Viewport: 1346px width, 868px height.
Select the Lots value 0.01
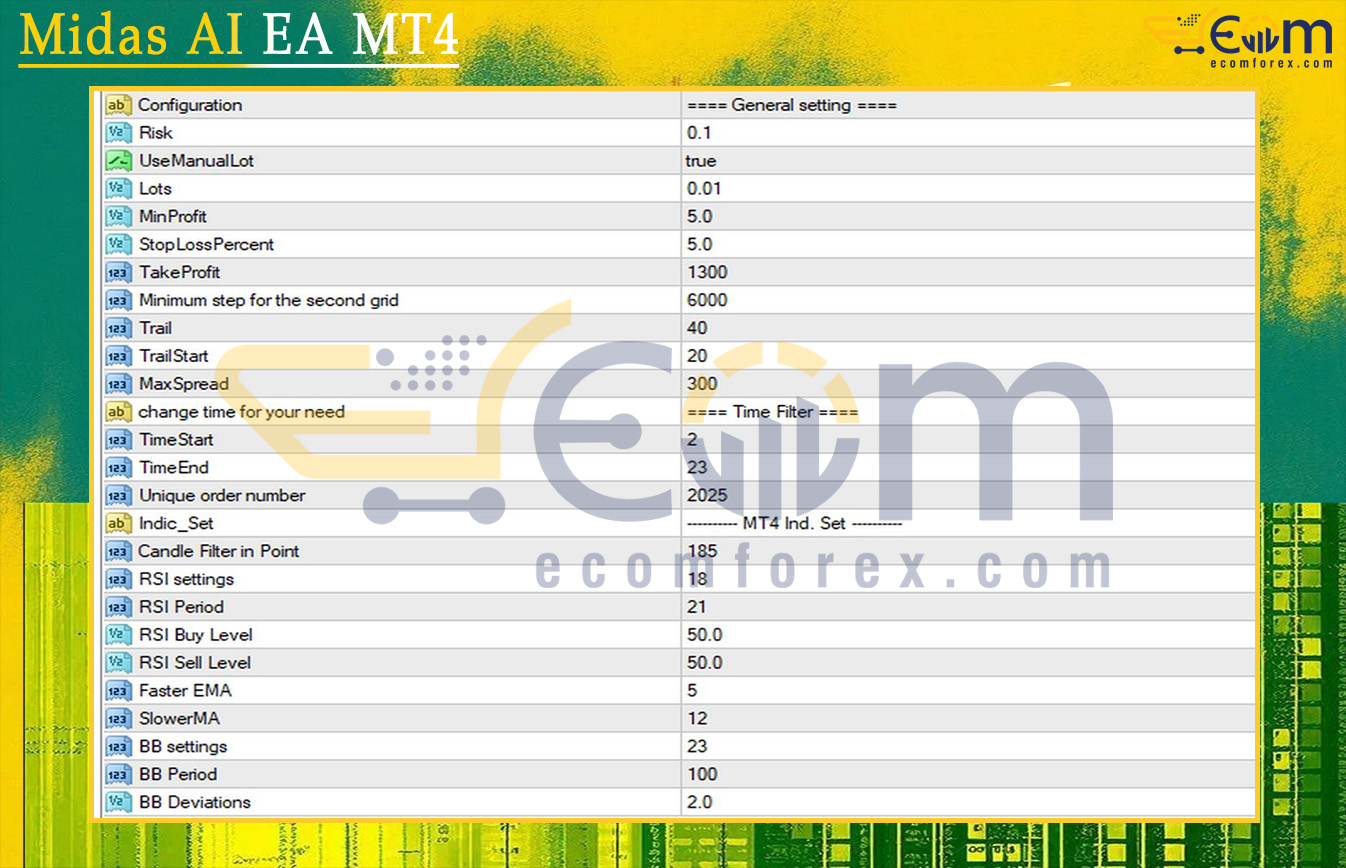point(704,189)
